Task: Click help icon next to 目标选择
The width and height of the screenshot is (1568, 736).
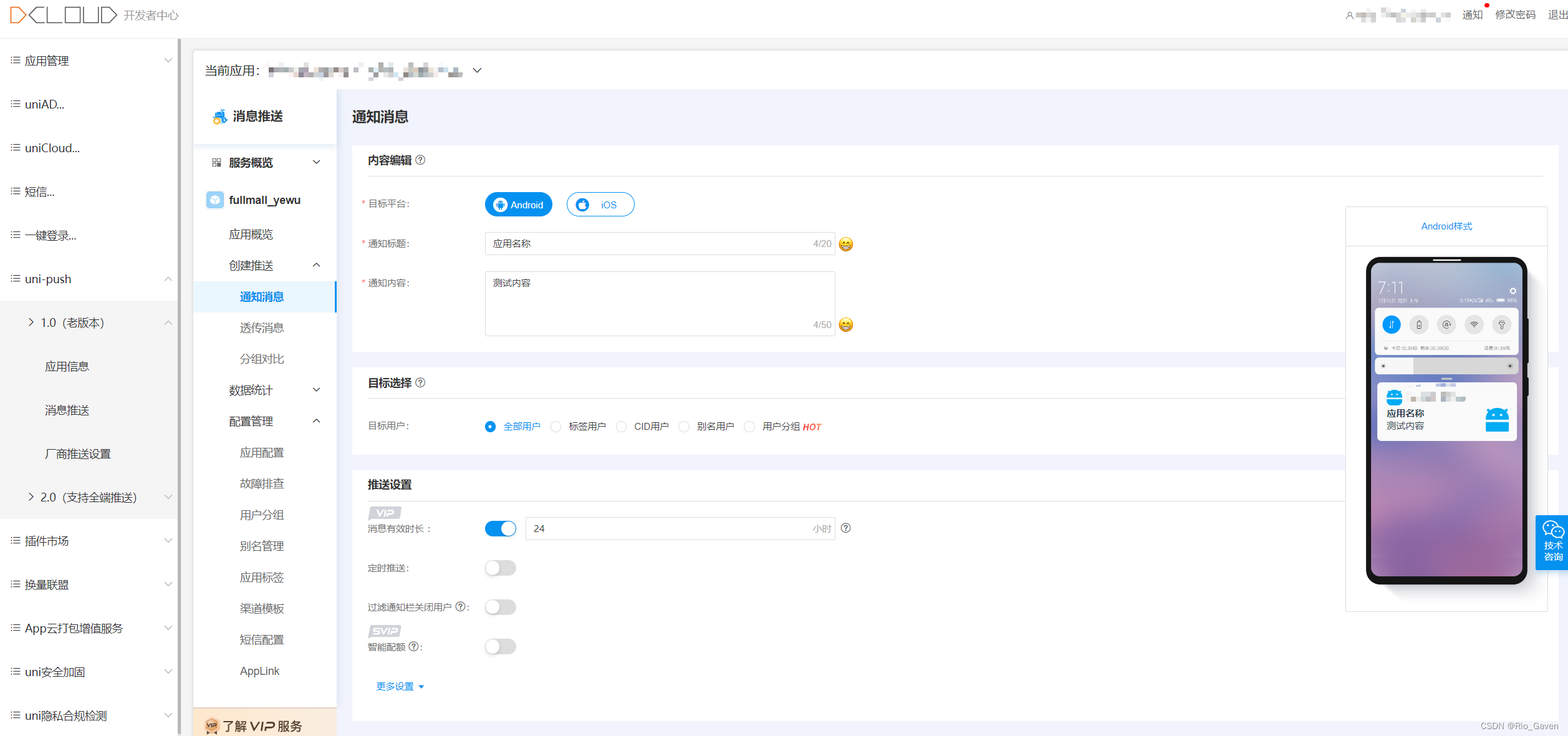Action: coord(420,383)
